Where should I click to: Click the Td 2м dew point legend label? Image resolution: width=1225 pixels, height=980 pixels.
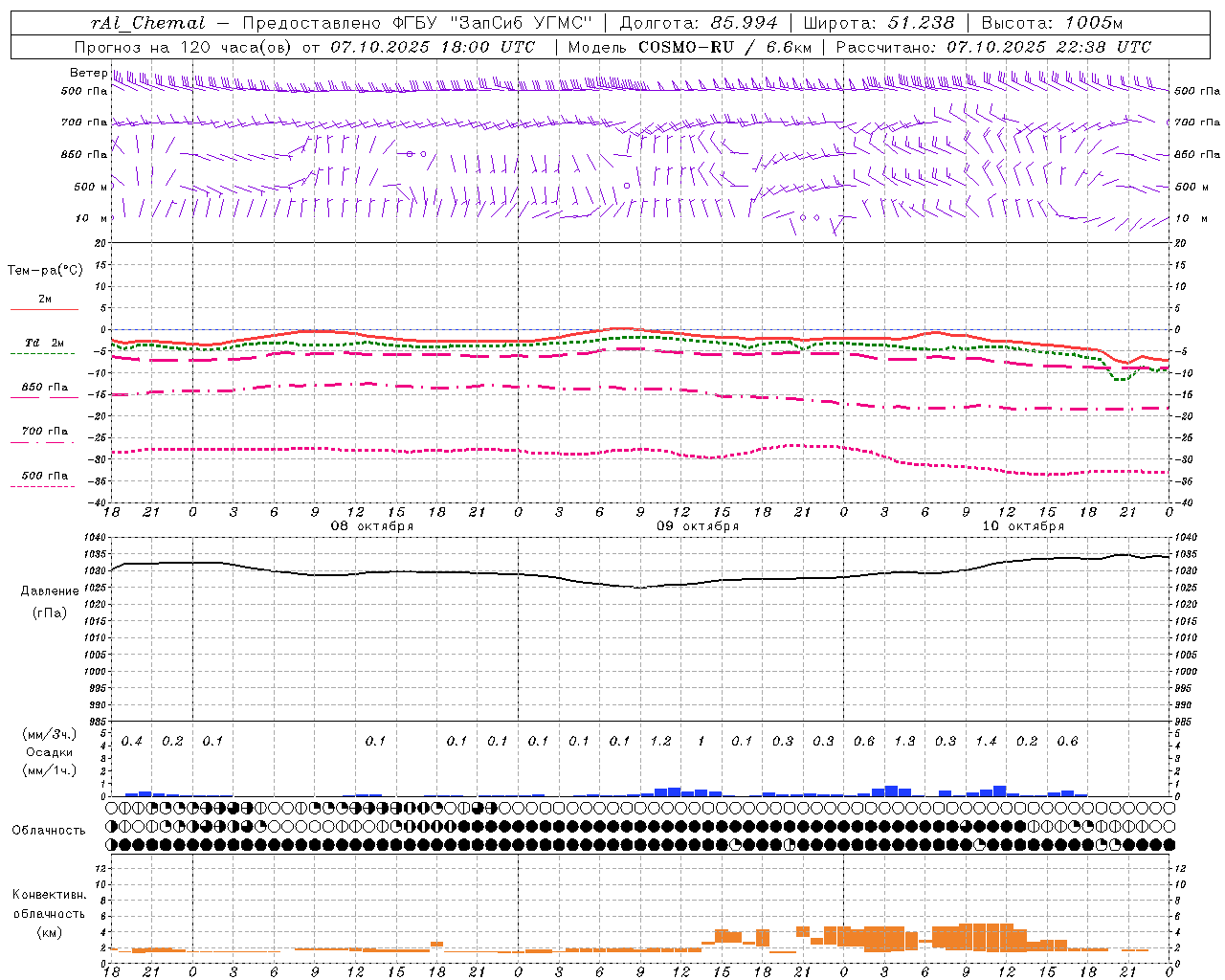pyautogui.click(x=45, y=343)
